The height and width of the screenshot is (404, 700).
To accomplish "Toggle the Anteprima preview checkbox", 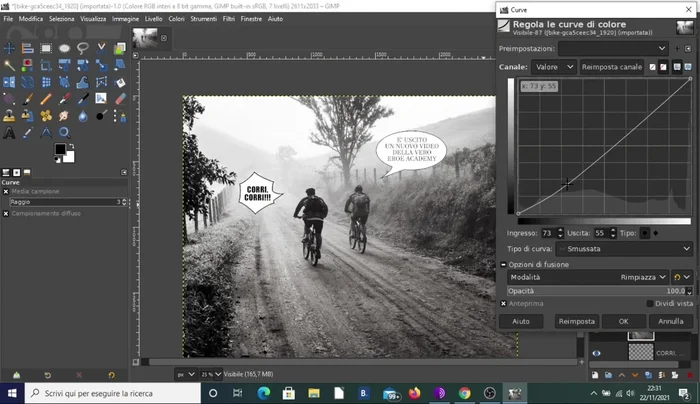I will coord(504,303).
